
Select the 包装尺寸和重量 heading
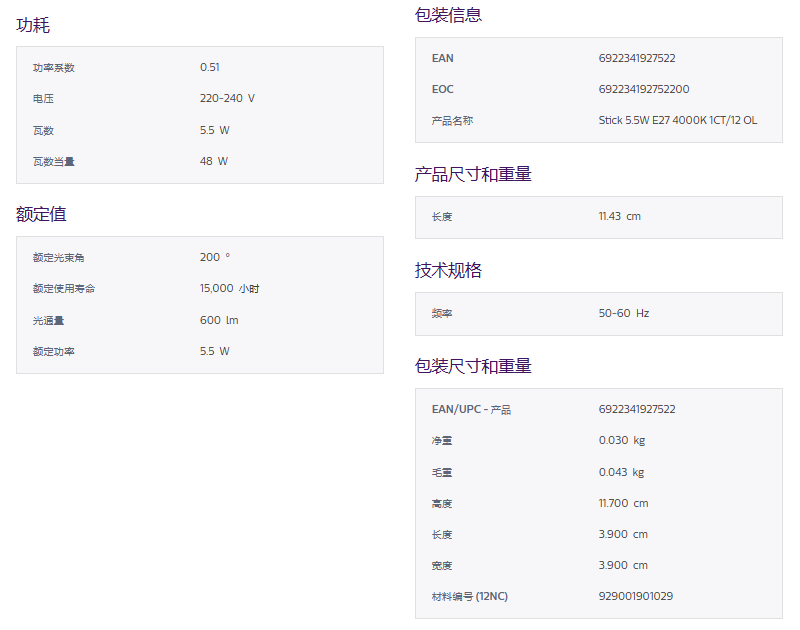(473, 366)
